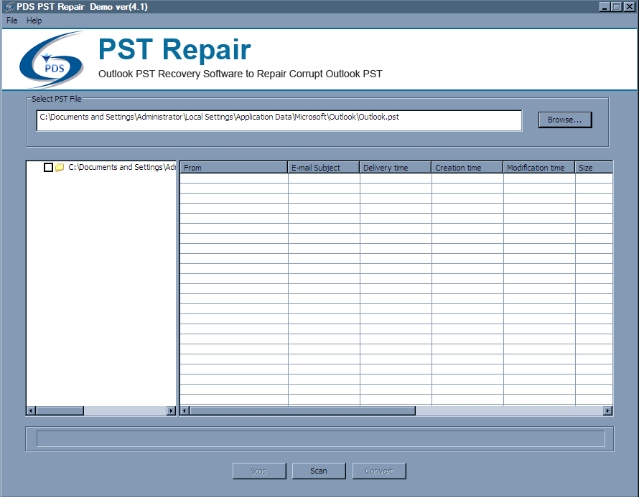639x497 pixels.
Task: Click the Scan button
Action: [319, 471]
